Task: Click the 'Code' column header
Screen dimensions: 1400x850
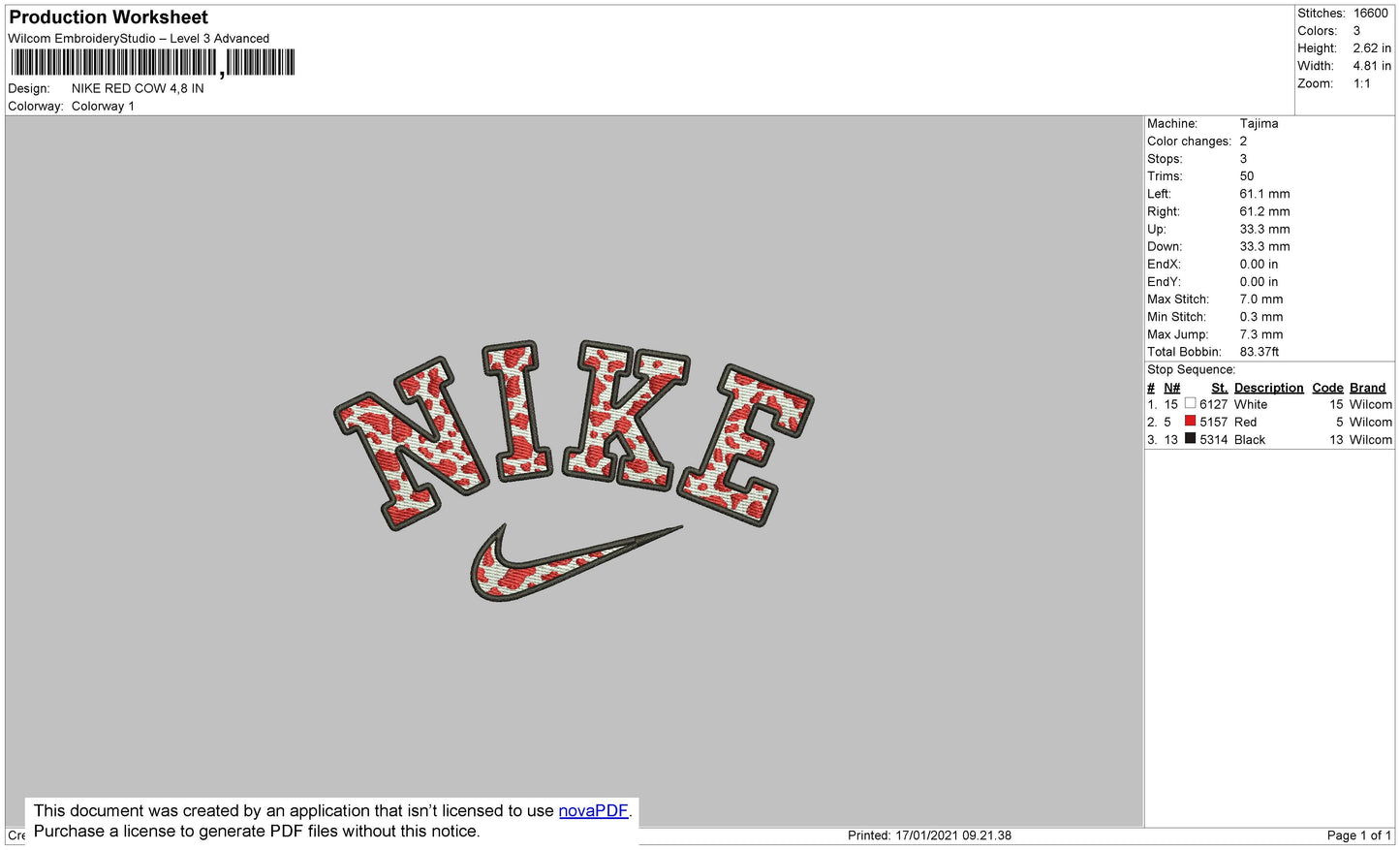Action: pyautogui.click(x=1327, y=388)
